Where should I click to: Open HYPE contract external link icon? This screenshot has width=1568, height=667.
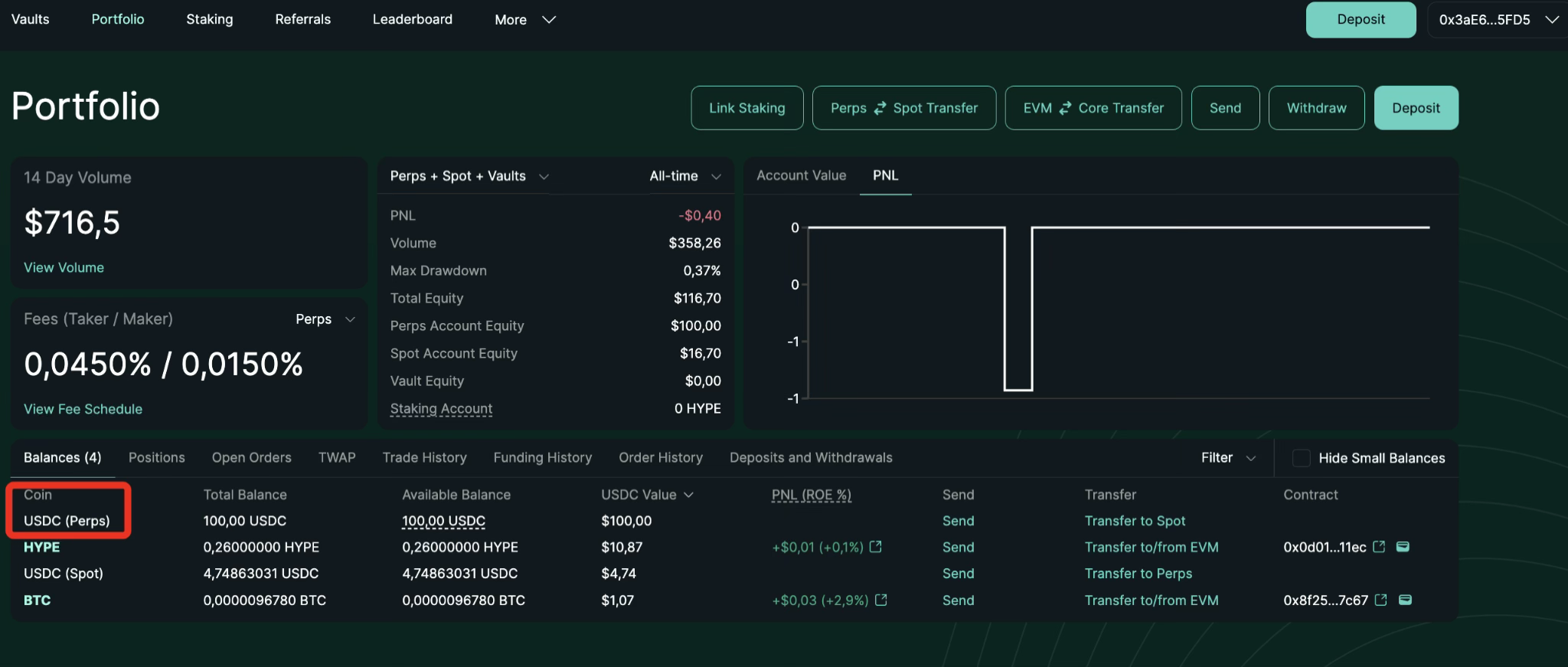pos(1379,547)
